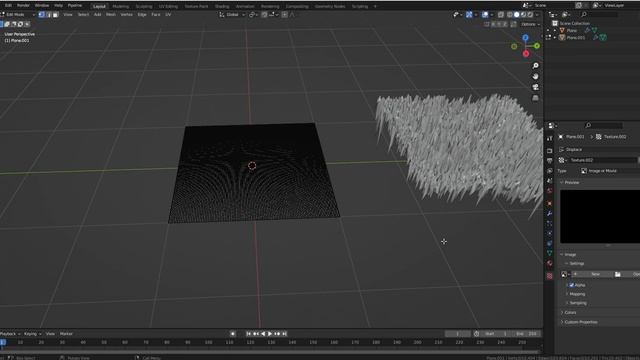This screenshot has height=360, width=640.
Task: Open the View menu in viewport header
Action: click(68, 14)
